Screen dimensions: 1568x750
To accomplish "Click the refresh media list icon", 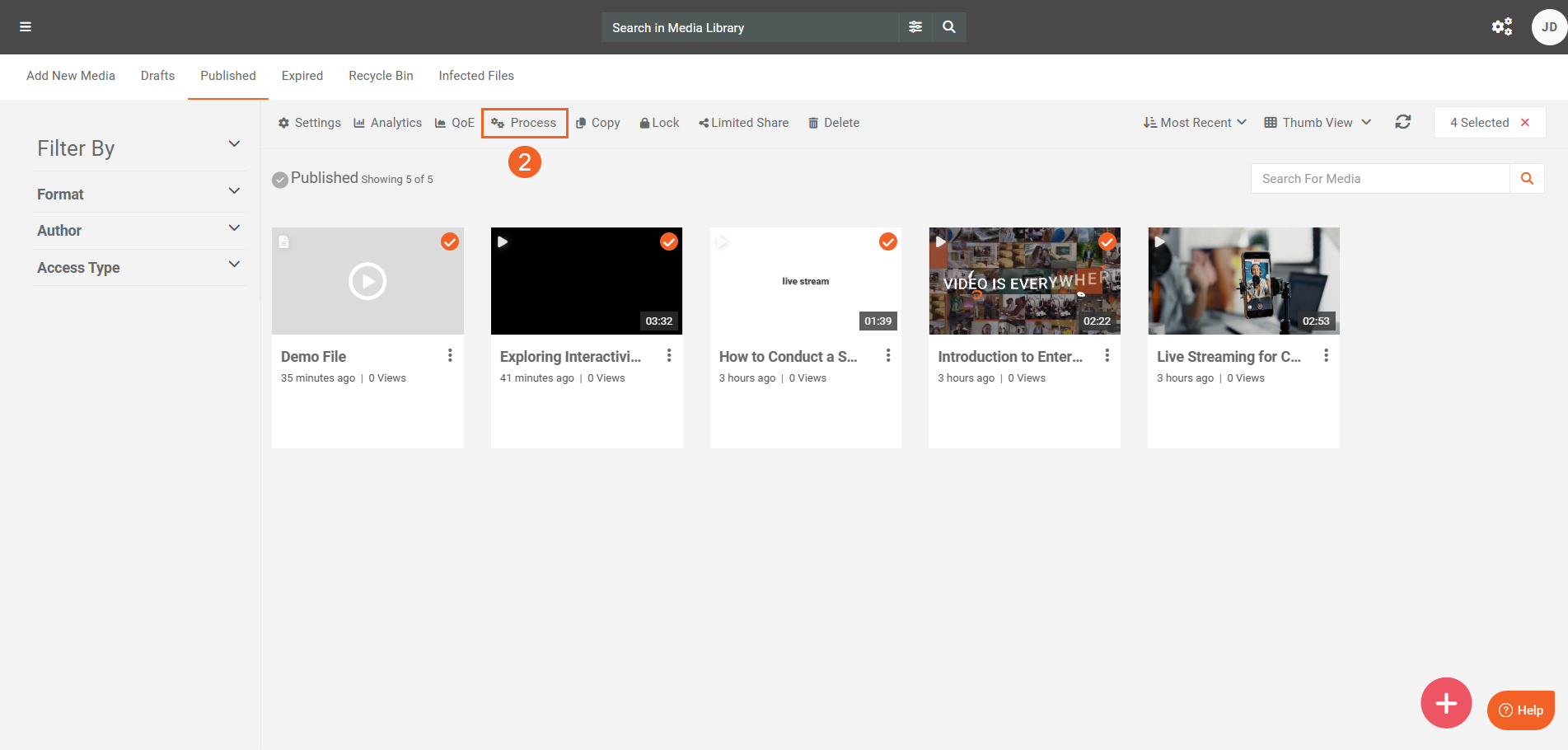I will pos(1402,122).
